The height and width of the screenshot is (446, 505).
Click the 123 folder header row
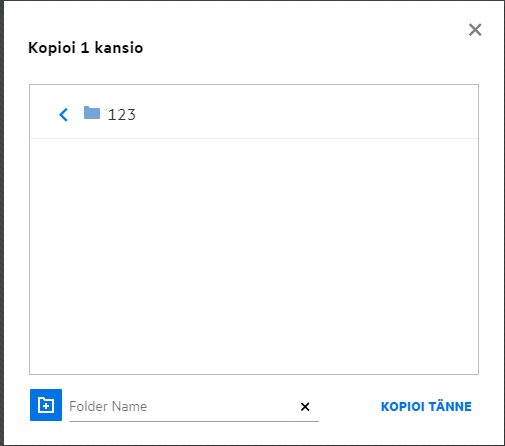coord(254,112)
